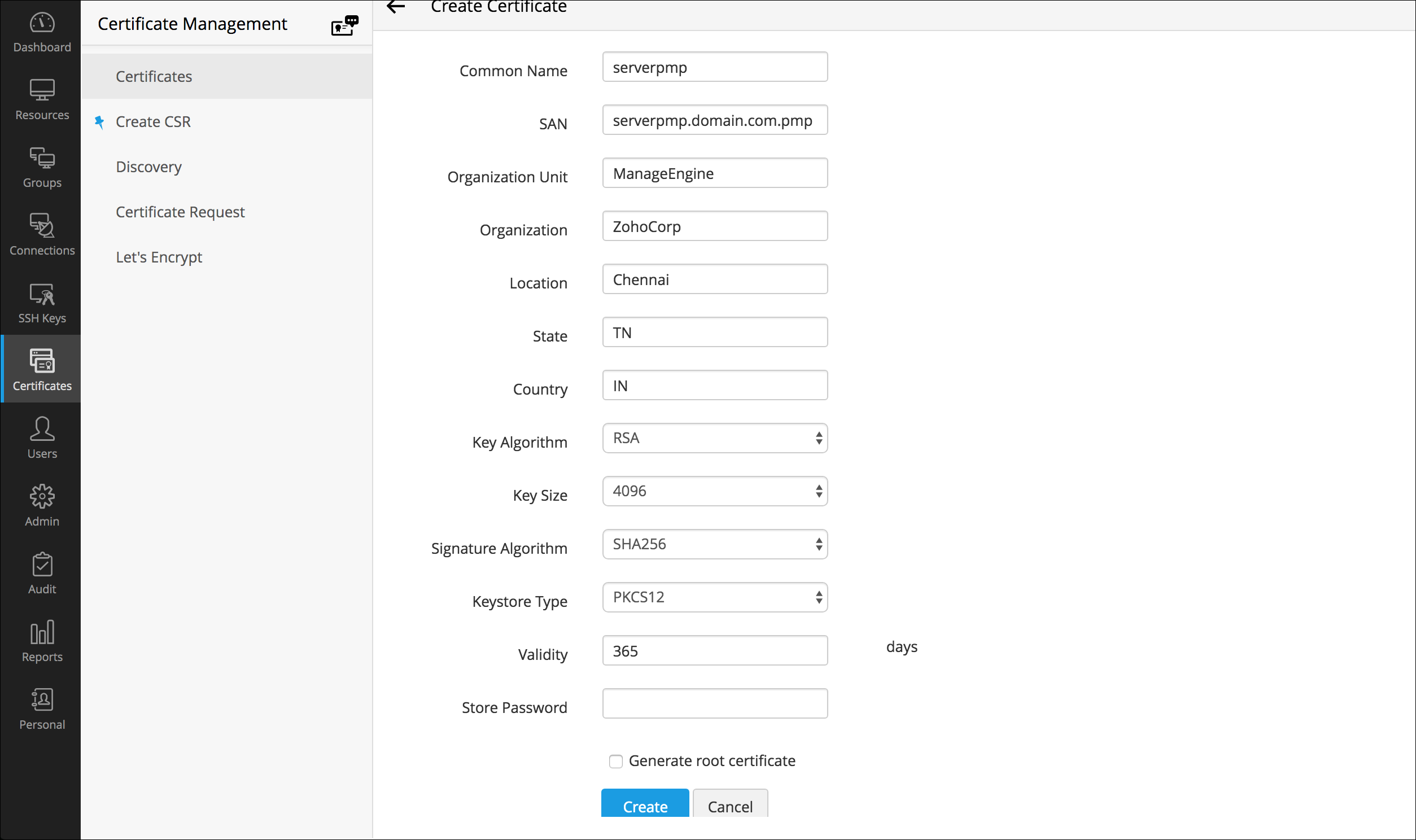Open the Admin gear icon
Screen dimensions: 1416x840
tap(42, 497)
